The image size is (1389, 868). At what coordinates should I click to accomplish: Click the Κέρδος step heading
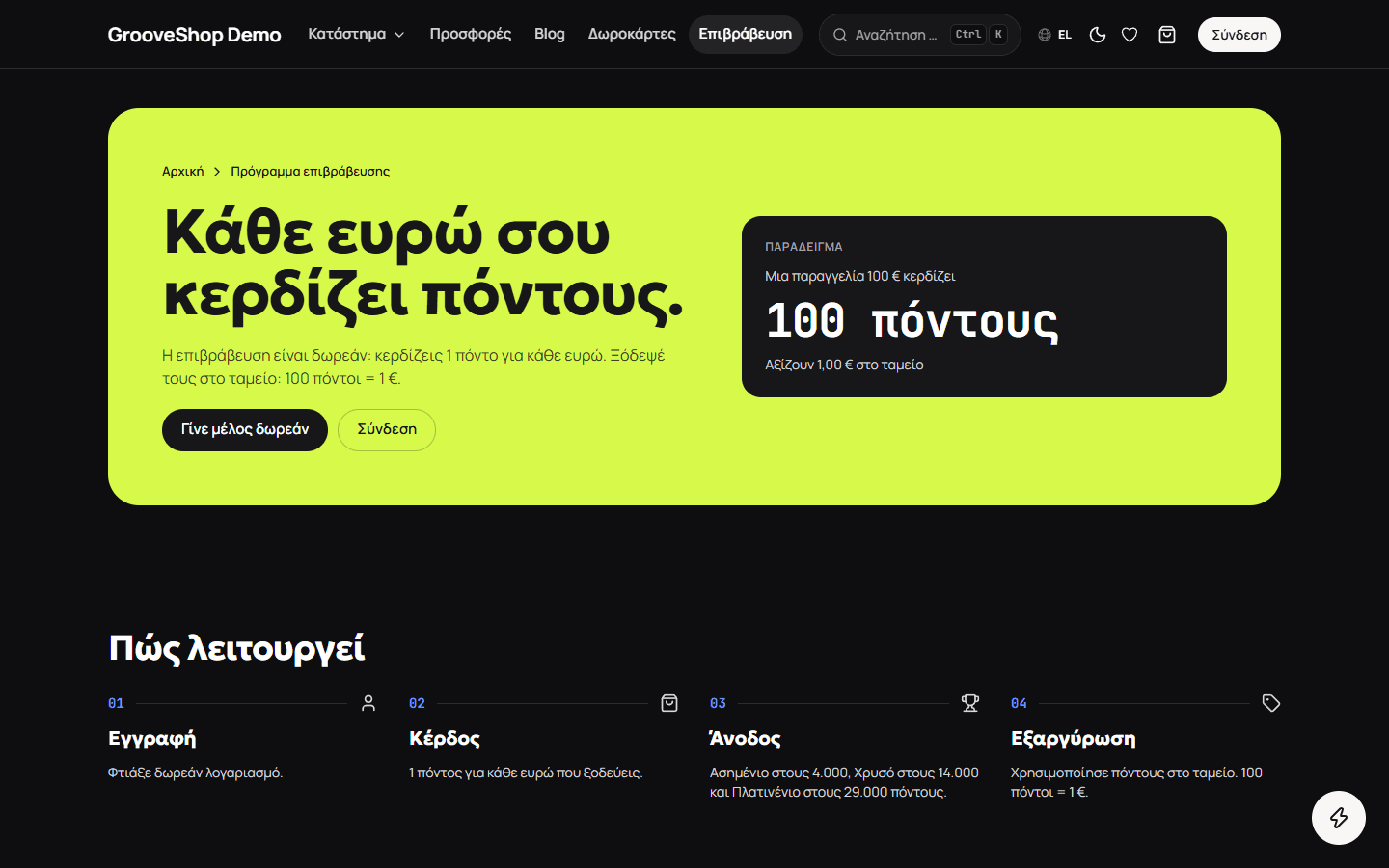[x=445, y=739]
